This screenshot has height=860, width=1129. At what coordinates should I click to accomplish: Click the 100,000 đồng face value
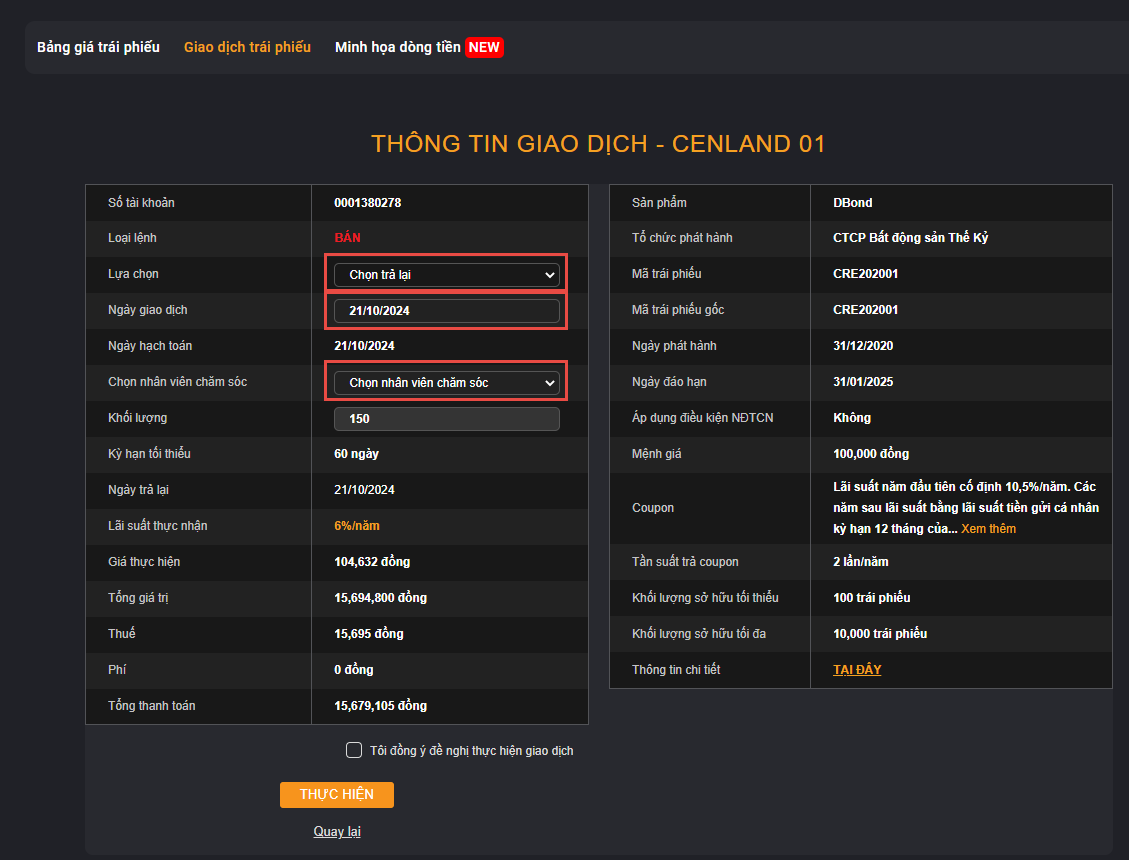click(871, 454)
